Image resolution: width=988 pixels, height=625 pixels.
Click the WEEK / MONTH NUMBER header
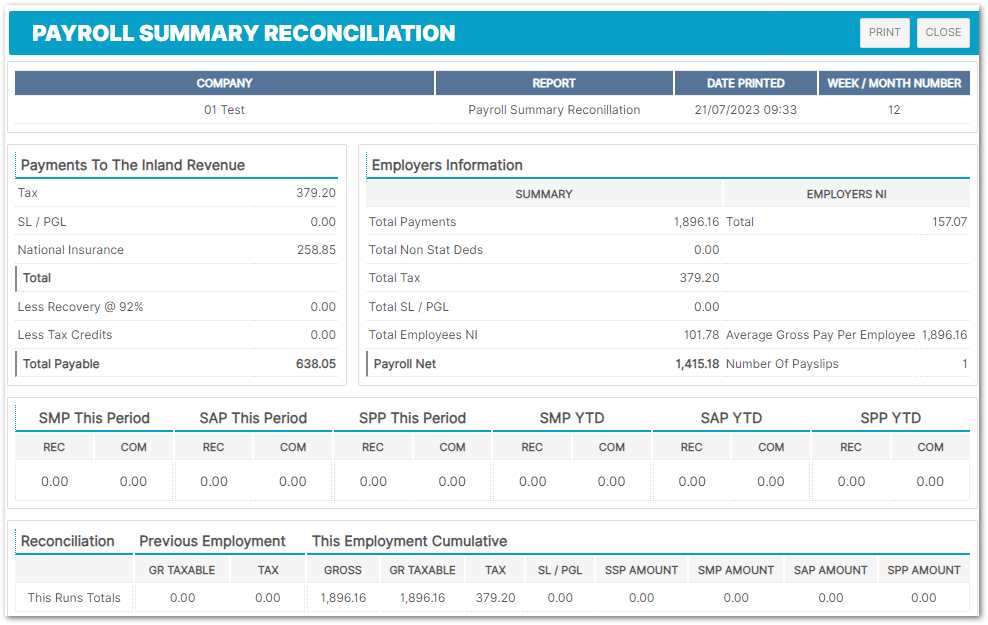pos(894,83)
